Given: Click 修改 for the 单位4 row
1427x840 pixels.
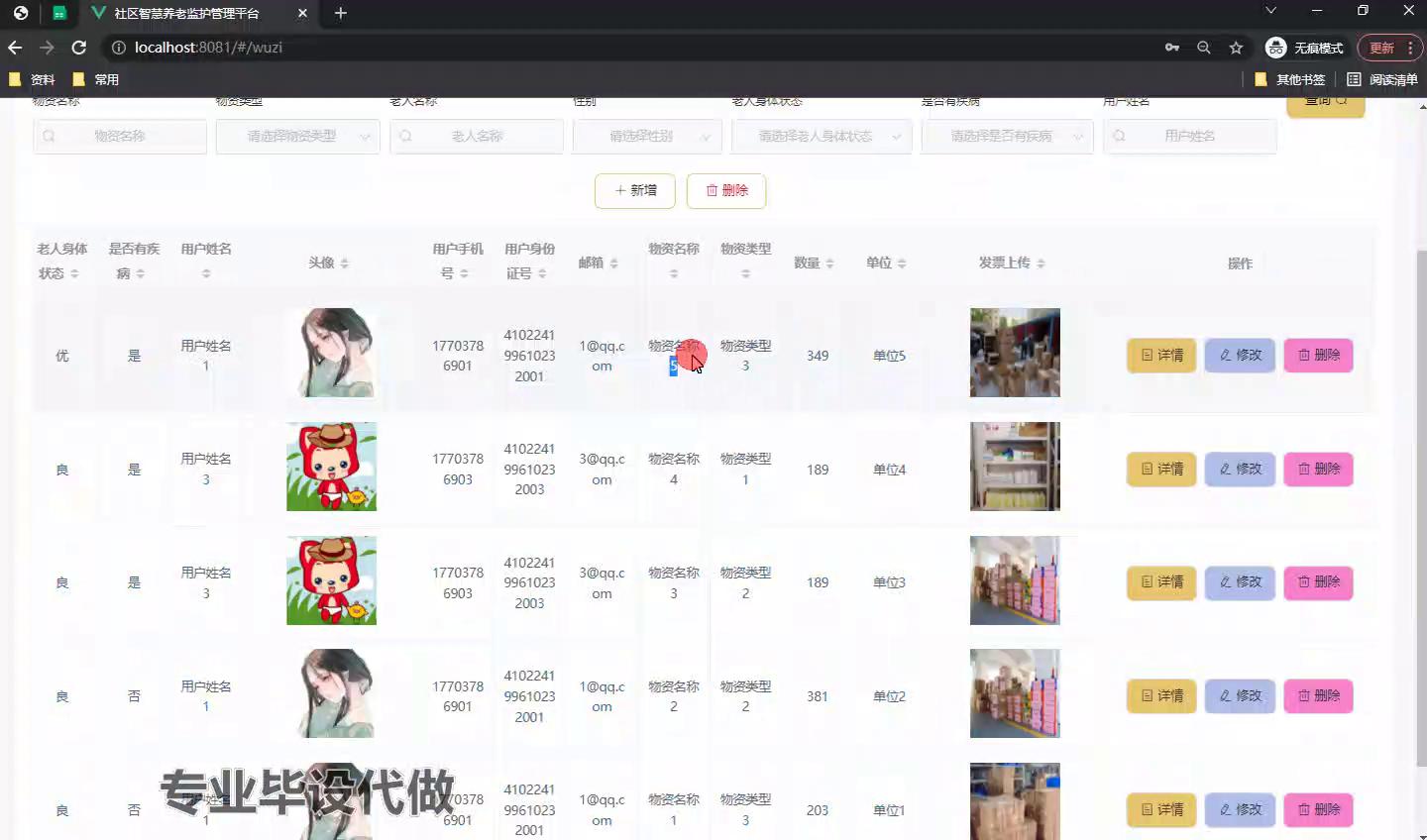Looking at the screenshot, I should tap(1240, 470).
